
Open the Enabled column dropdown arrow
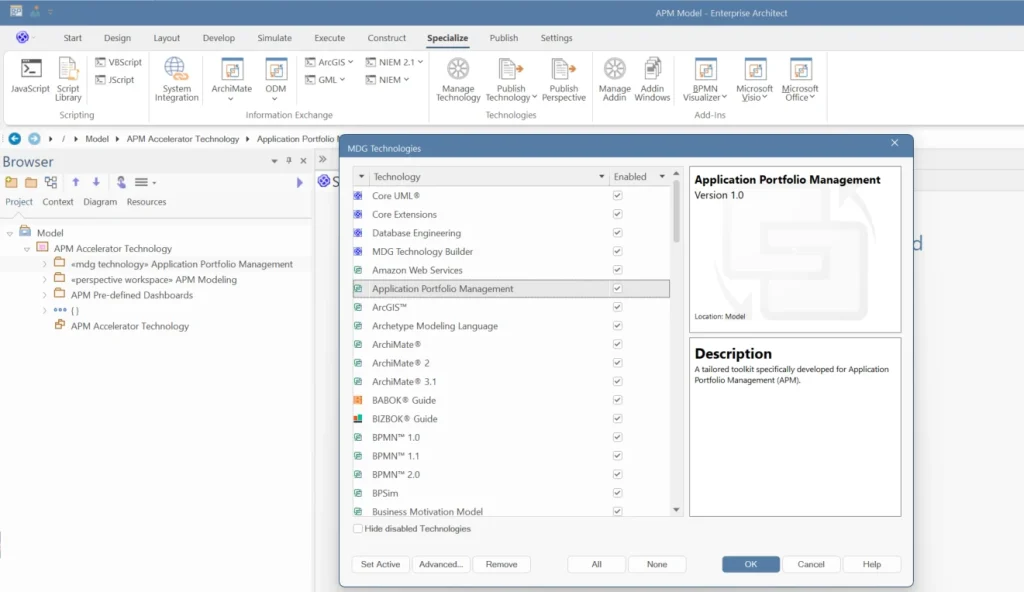point(662,176)
